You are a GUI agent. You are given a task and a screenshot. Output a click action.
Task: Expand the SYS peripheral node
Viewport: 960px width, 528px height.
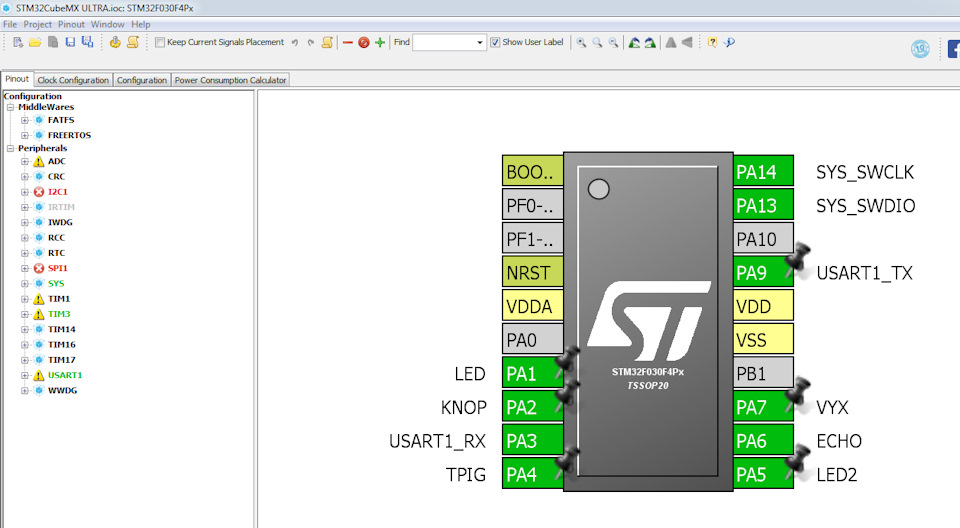pyautogui.click(x=24, y=284)
